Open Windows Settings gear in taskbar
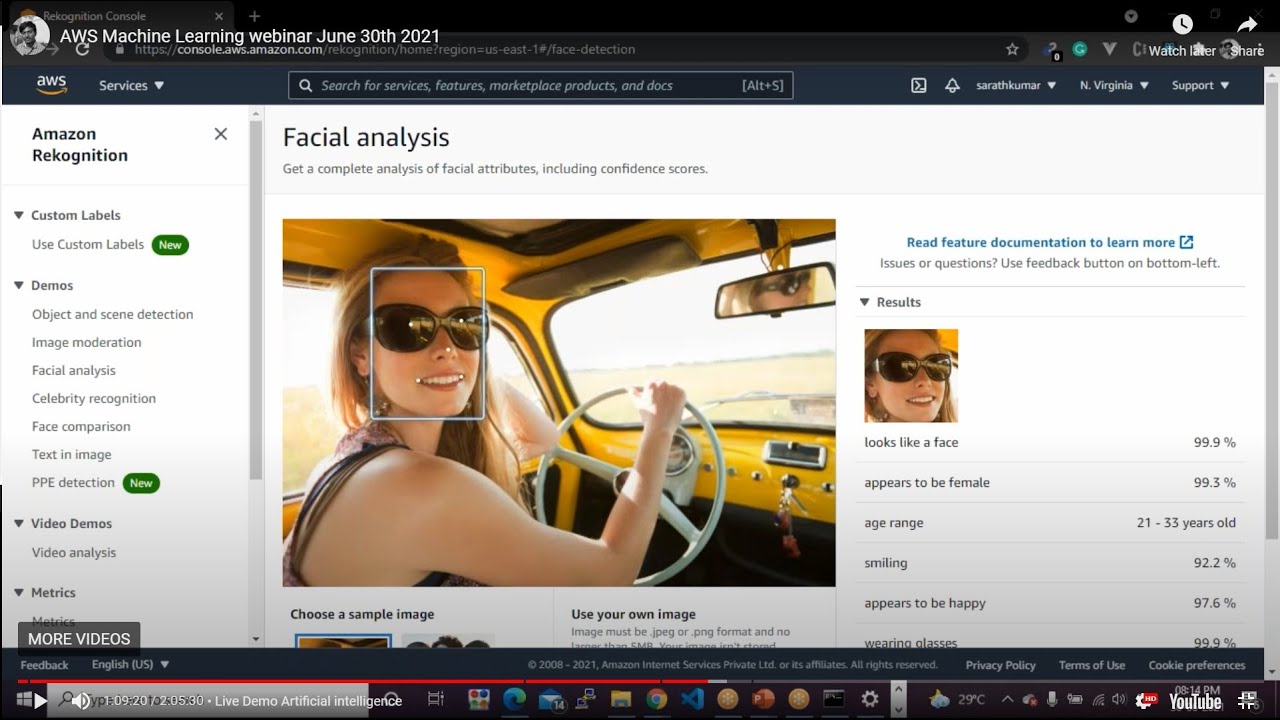The height and width of the screenshot is (720, 1280). pyautogui.click(x=870, y=699)
